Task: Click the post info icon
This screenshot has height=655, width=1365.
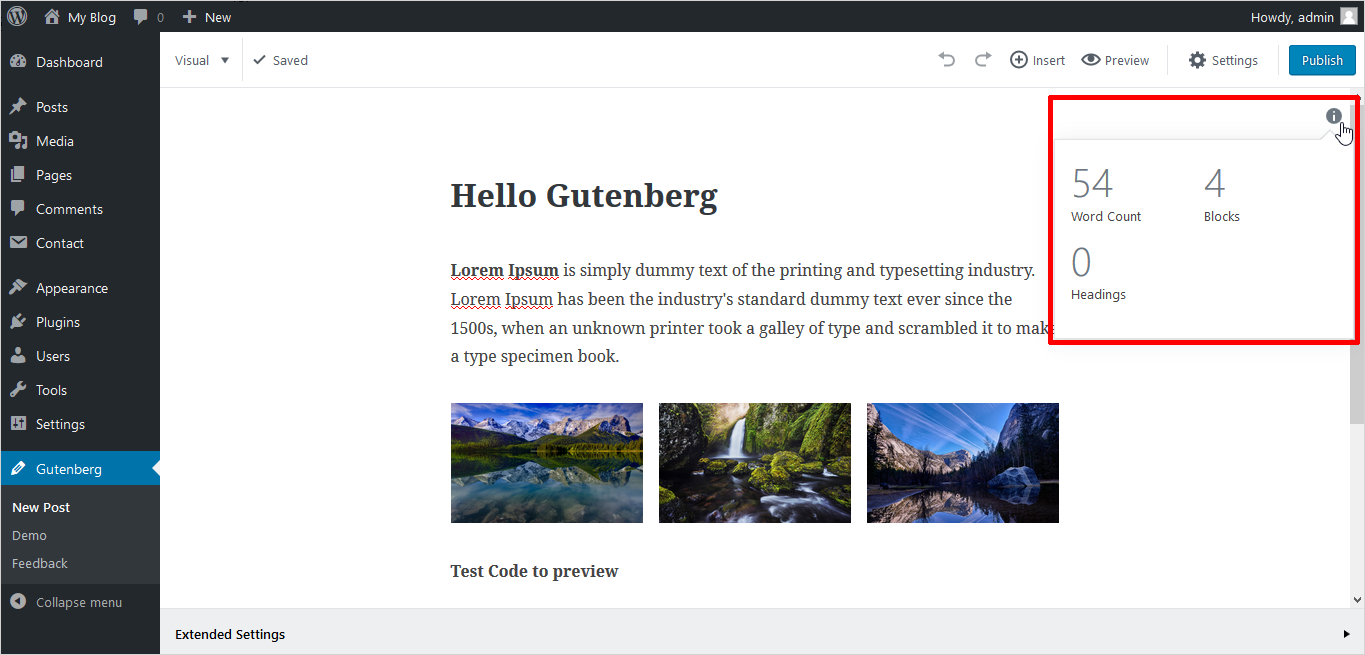Action: [x=1334, y=116]
